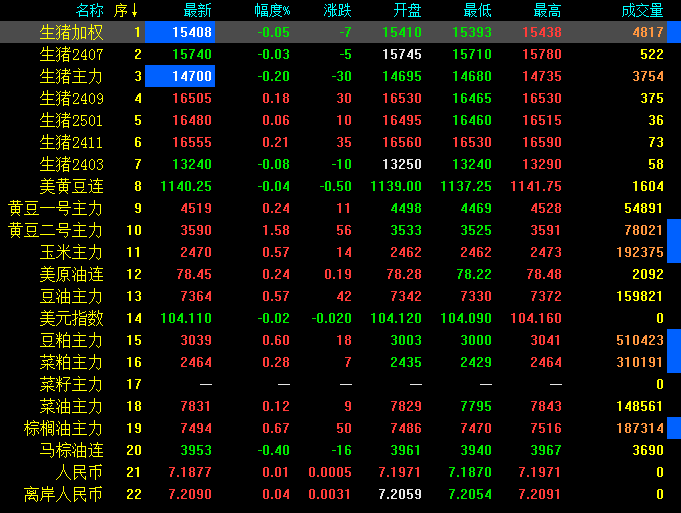Image resolution: width=681 pixels, height=513 pixels.
Task: Select the 生猪加权 row
Action: (340, 32)
